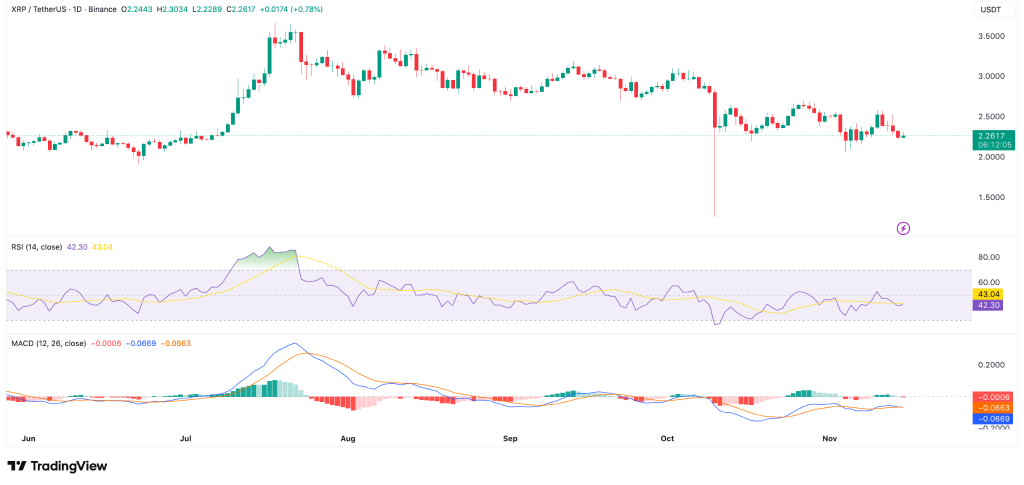Click the MACD (12, 26, close) indicator label
The image size is (1024, 485).
coord(48,343)
